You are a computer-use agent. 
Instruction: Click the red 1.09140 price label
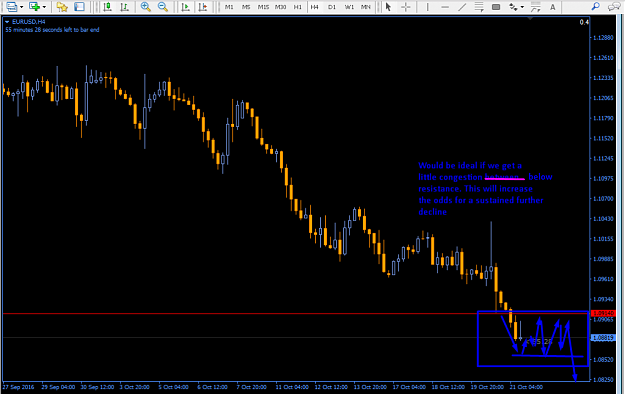(603, 313)
